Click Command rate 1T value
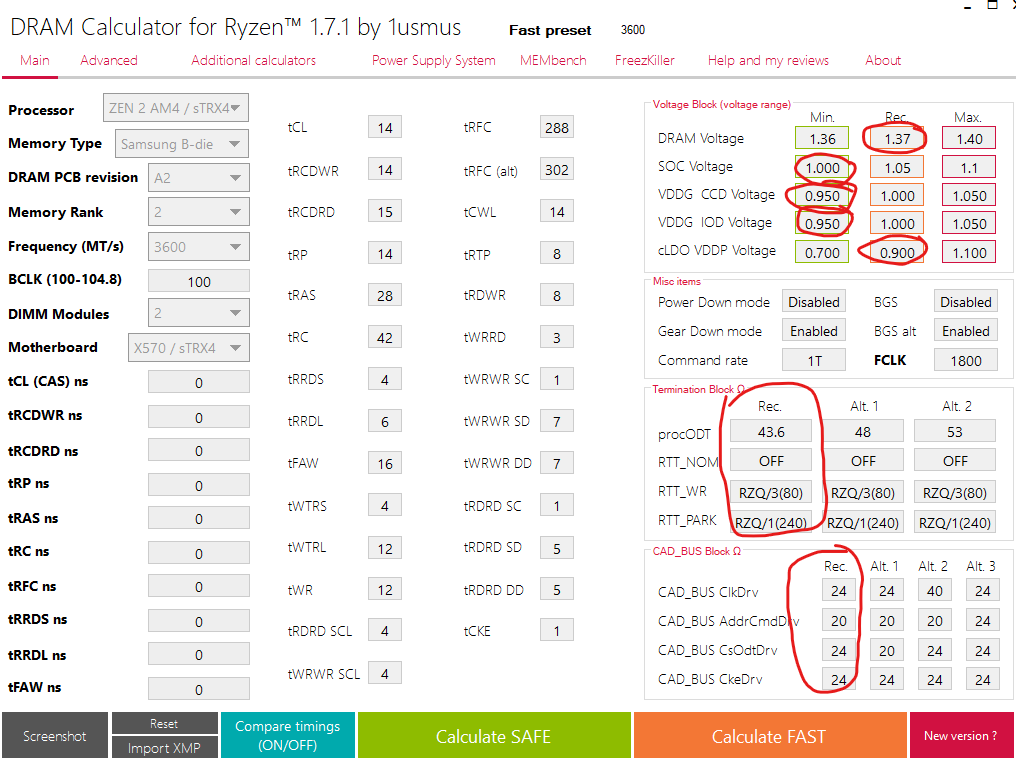The height and width of the screenshot is (761, 1016). point(814,360)
